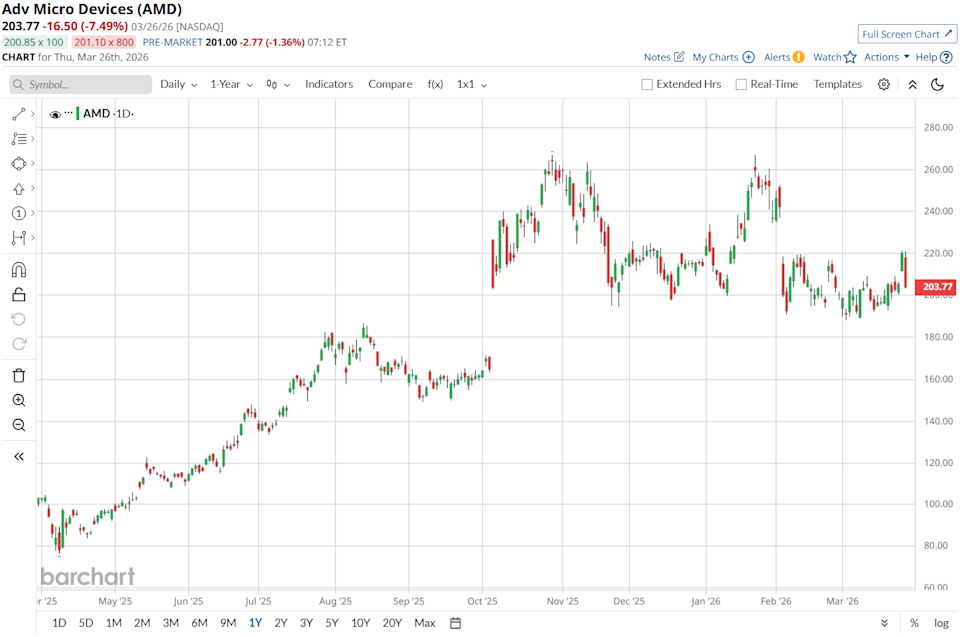Open the Daily frequency dropdown

click(x=178, y=85)
